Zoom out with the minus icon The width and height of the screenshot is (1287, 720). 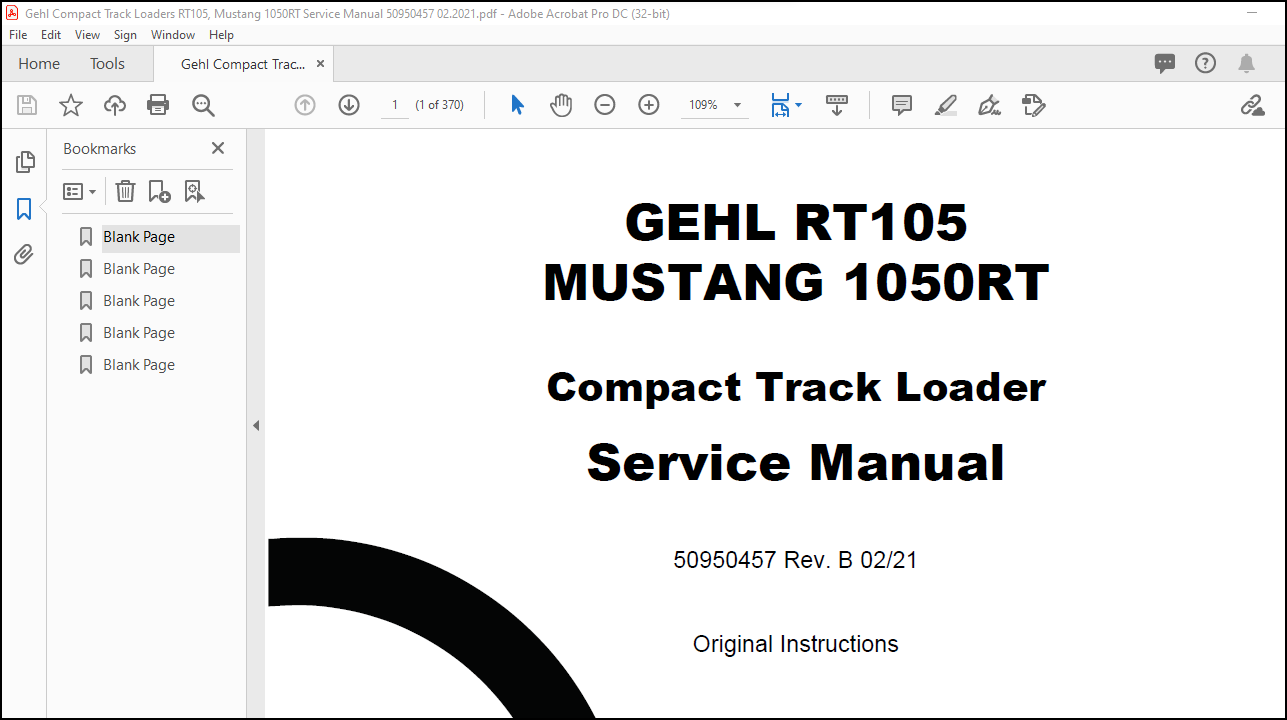605,105
